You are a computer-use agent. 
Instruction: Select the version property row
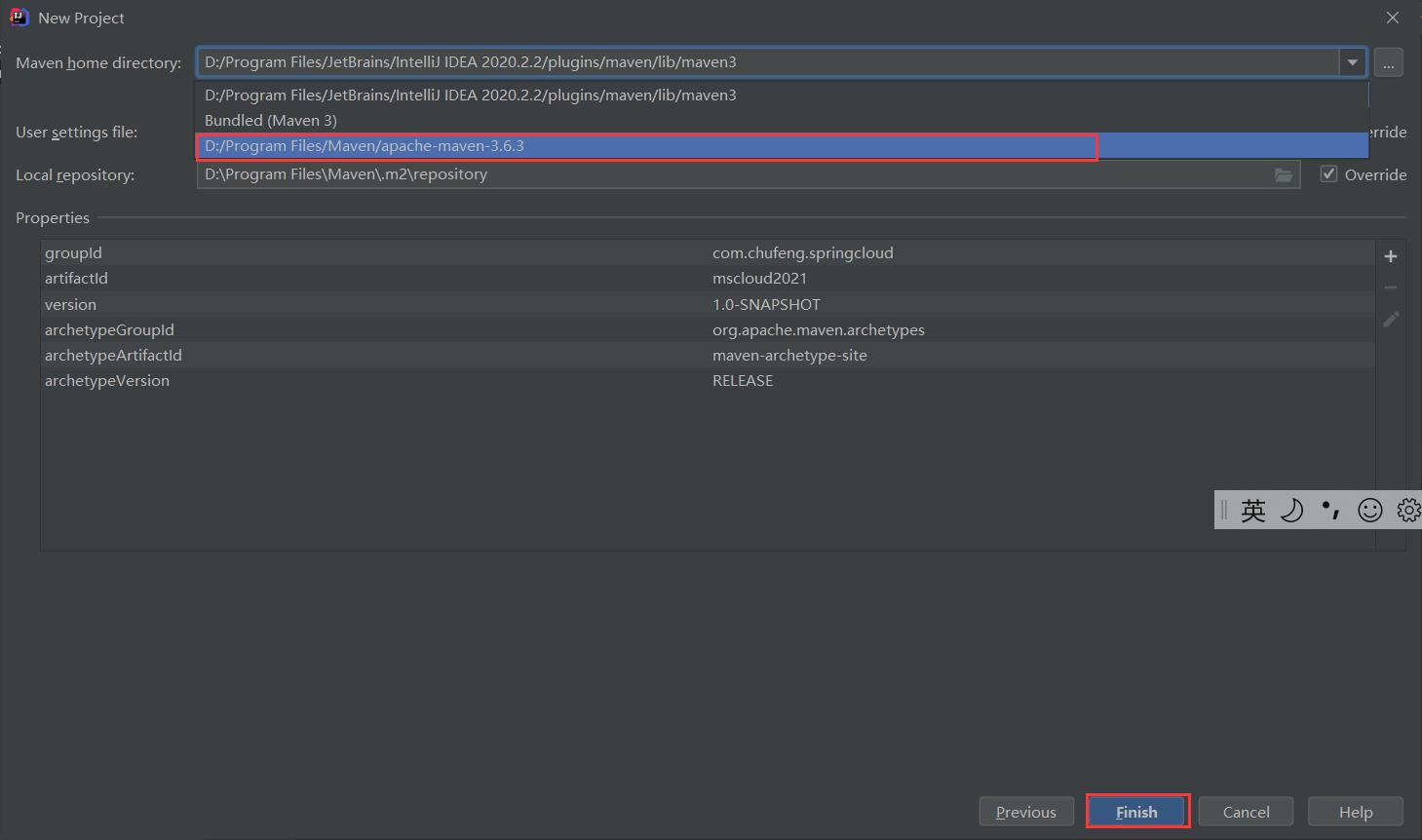[x=708, y=304]
